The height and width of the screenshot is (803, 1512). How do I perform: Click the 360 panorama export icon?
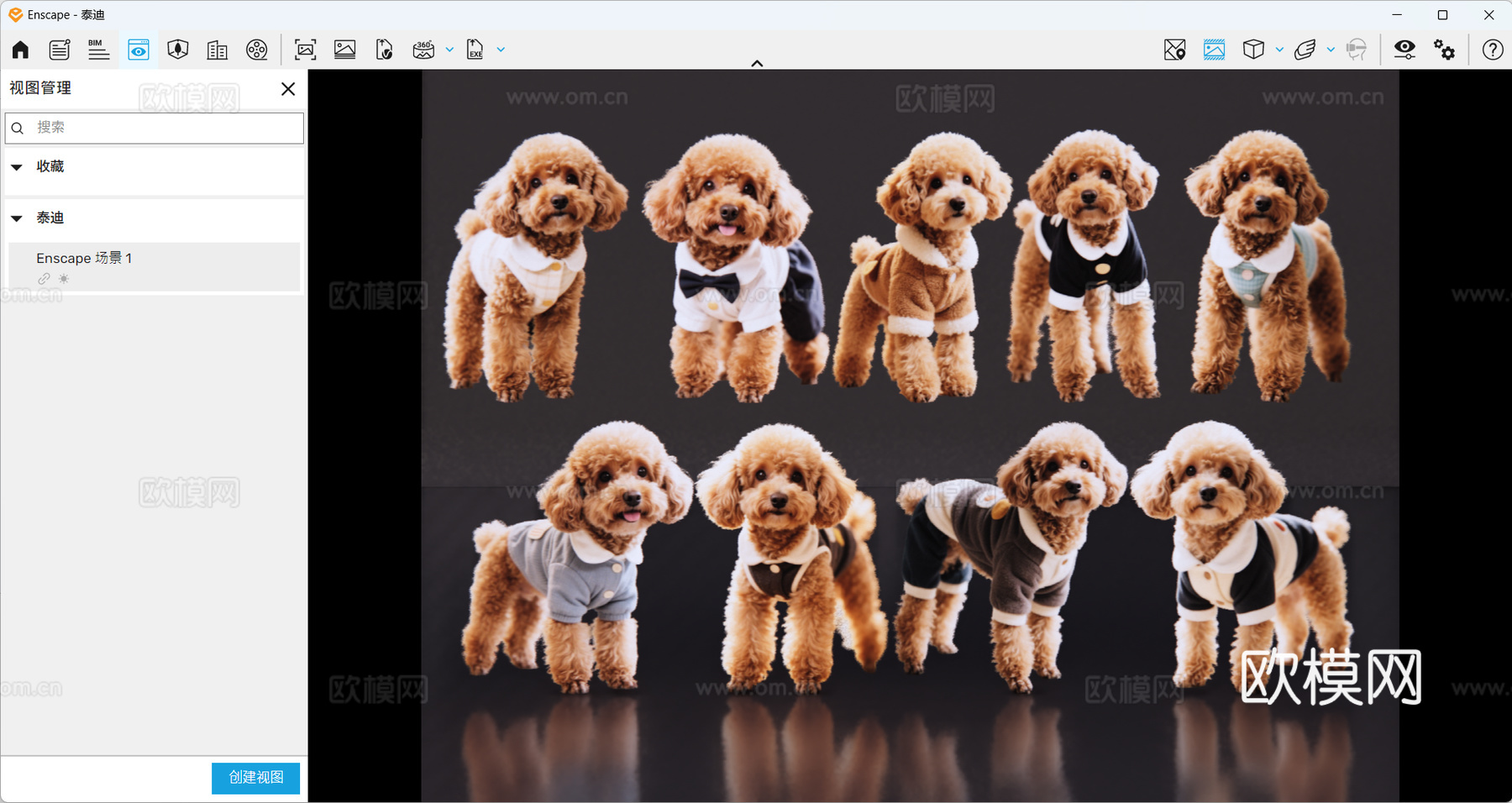[x=423, y=50]
